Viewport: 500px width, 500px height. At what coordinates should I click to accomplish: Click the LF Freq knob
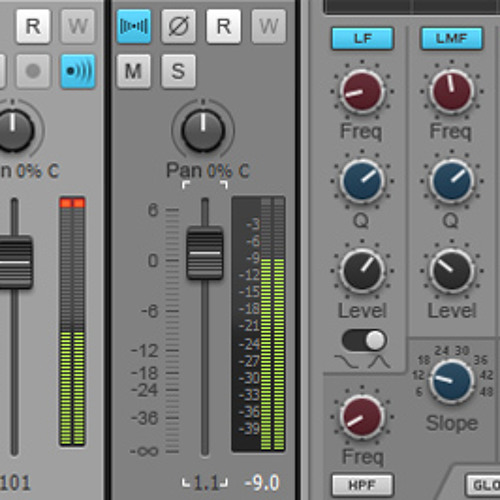click(362, 91)
